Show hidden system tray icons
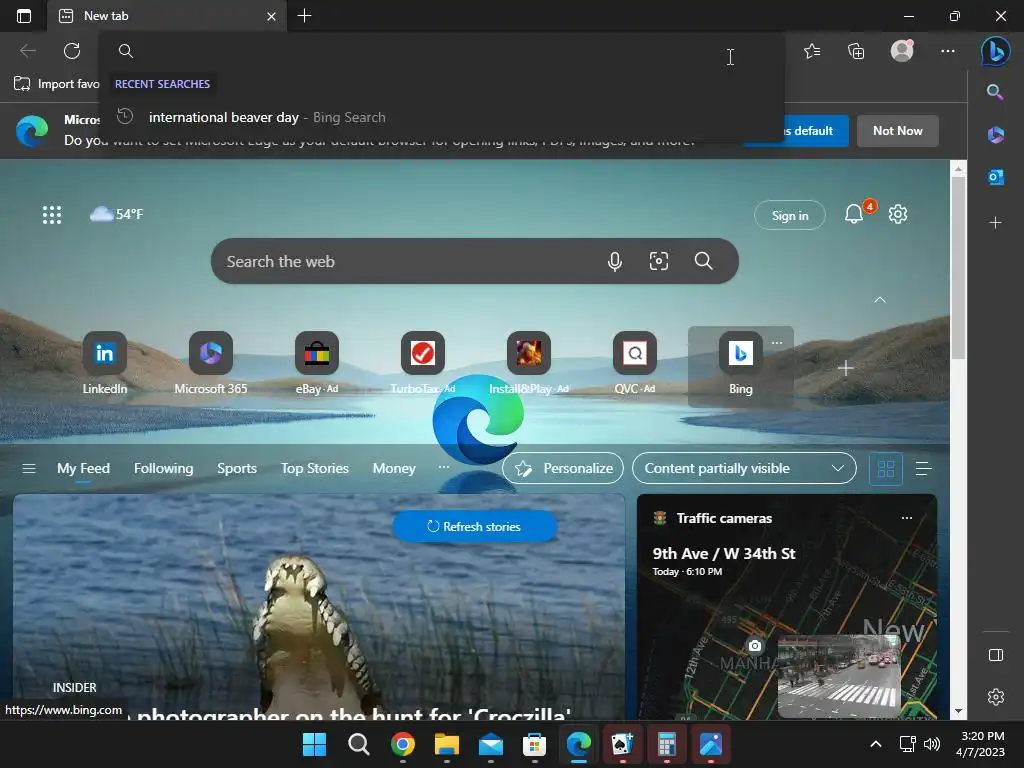Viewport: 1024px width, 768px height. [876, 744]
